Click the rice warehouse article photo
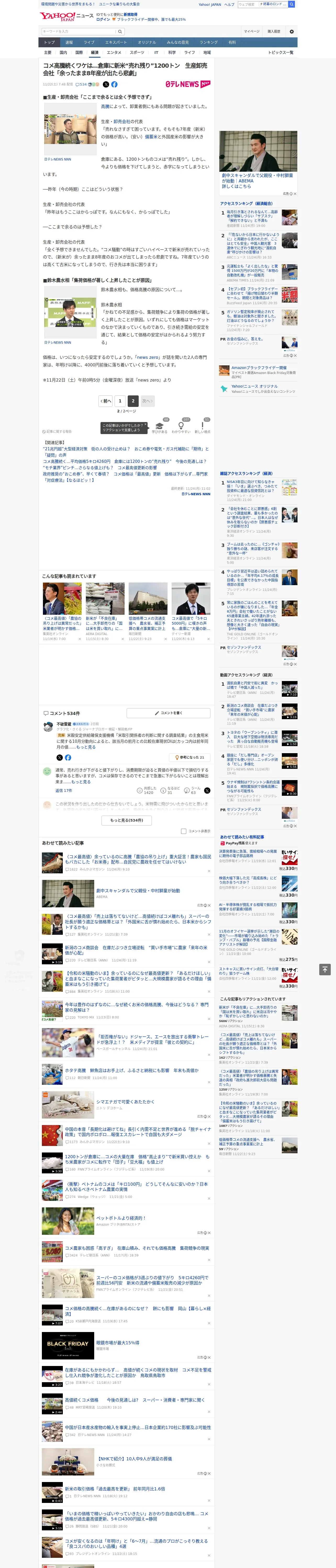Image resolution: width=336 pixels, height=1568 pixels. click(x=70, y=130)
